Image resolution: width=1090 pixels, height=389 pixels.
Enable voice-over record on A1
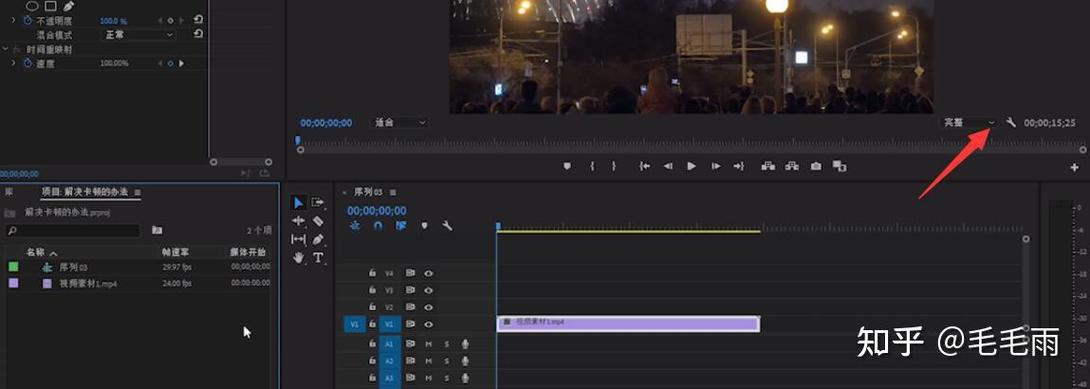[465, 343]
